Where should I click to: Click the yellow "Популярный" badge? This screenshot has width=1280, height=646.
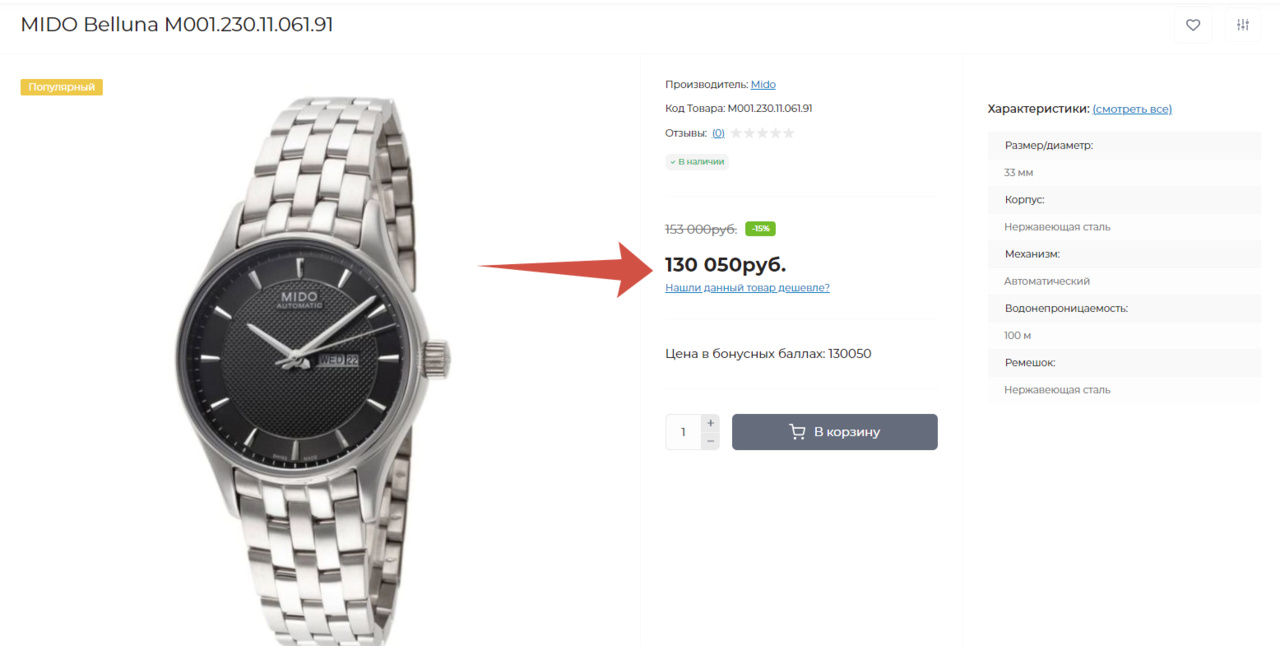62,87
